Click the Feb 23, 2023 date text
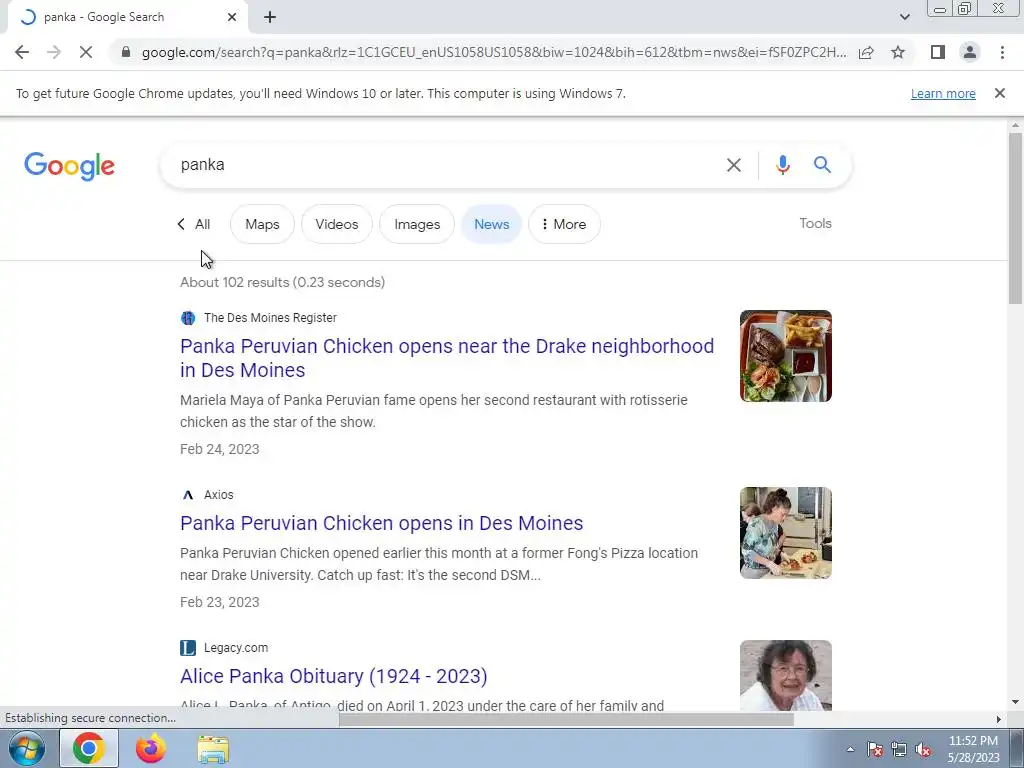The width and height of the screenshot is (1024, 768). click(219, 602)
